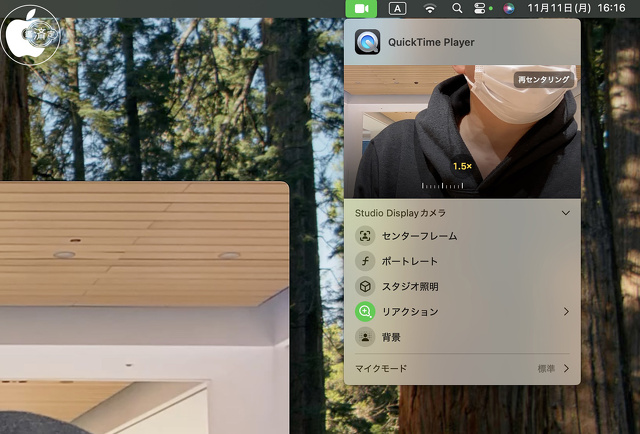Expand マイクモード options chevron
This screenshot has width=640, height=434.
[566, 369]
